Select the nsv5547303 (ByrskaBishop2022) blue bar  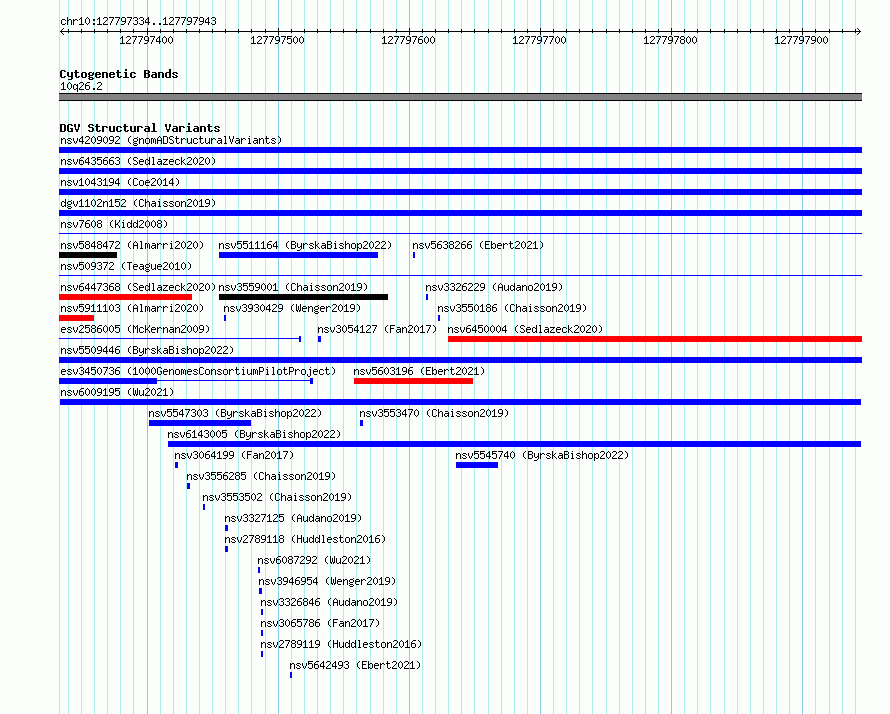coord(200,423)
